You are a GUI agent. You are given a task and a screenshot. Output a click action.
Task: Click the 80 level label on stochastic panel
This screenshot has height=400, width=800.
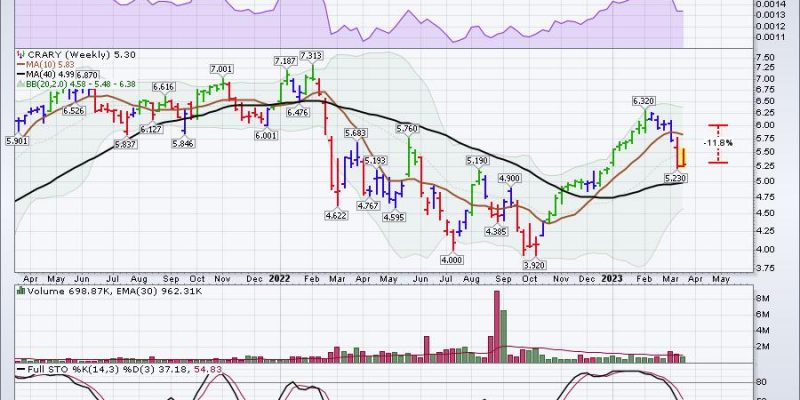tap(763, 381)
